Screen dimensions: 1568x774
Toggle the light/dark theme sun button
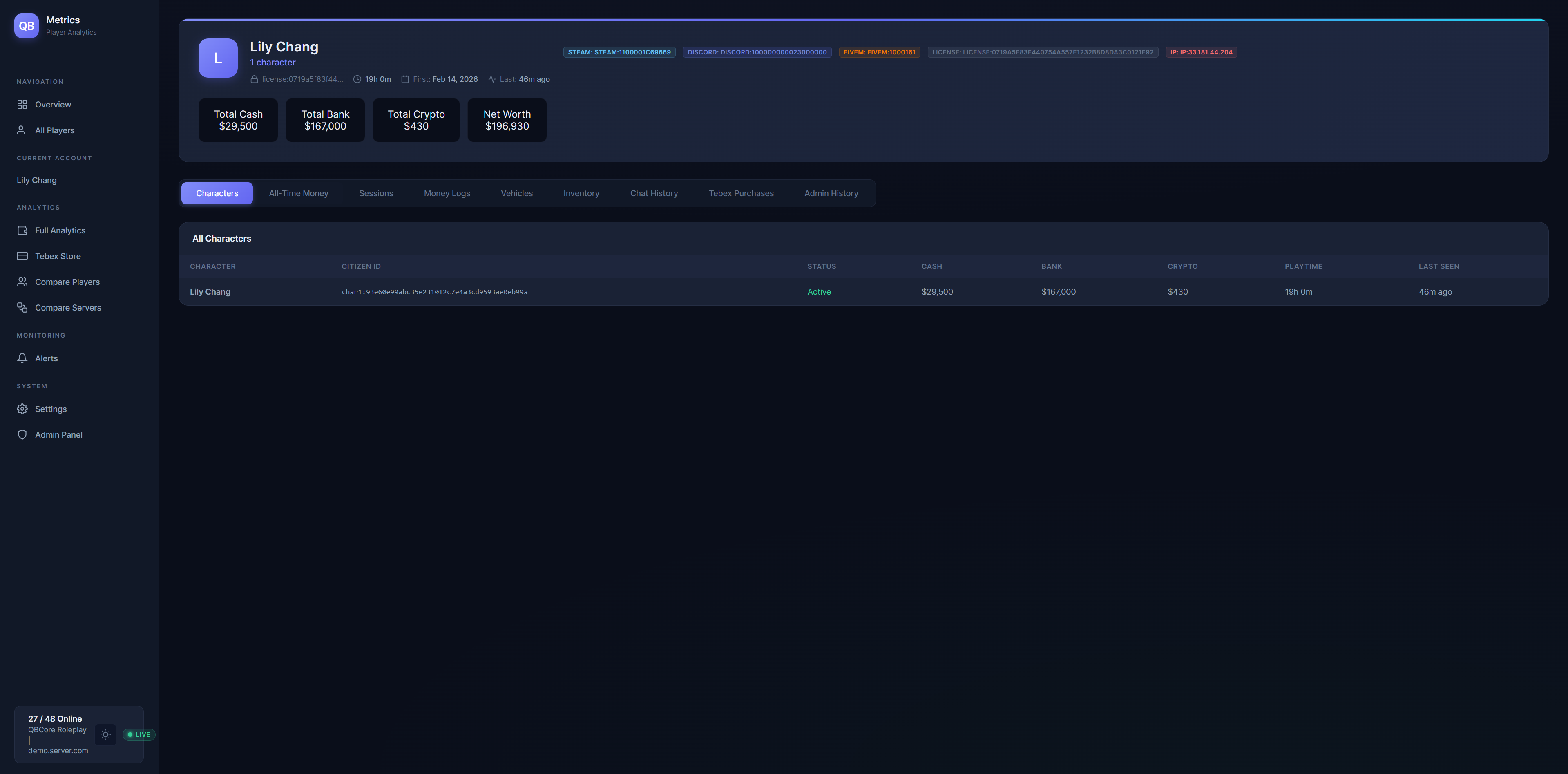[105, 734]
